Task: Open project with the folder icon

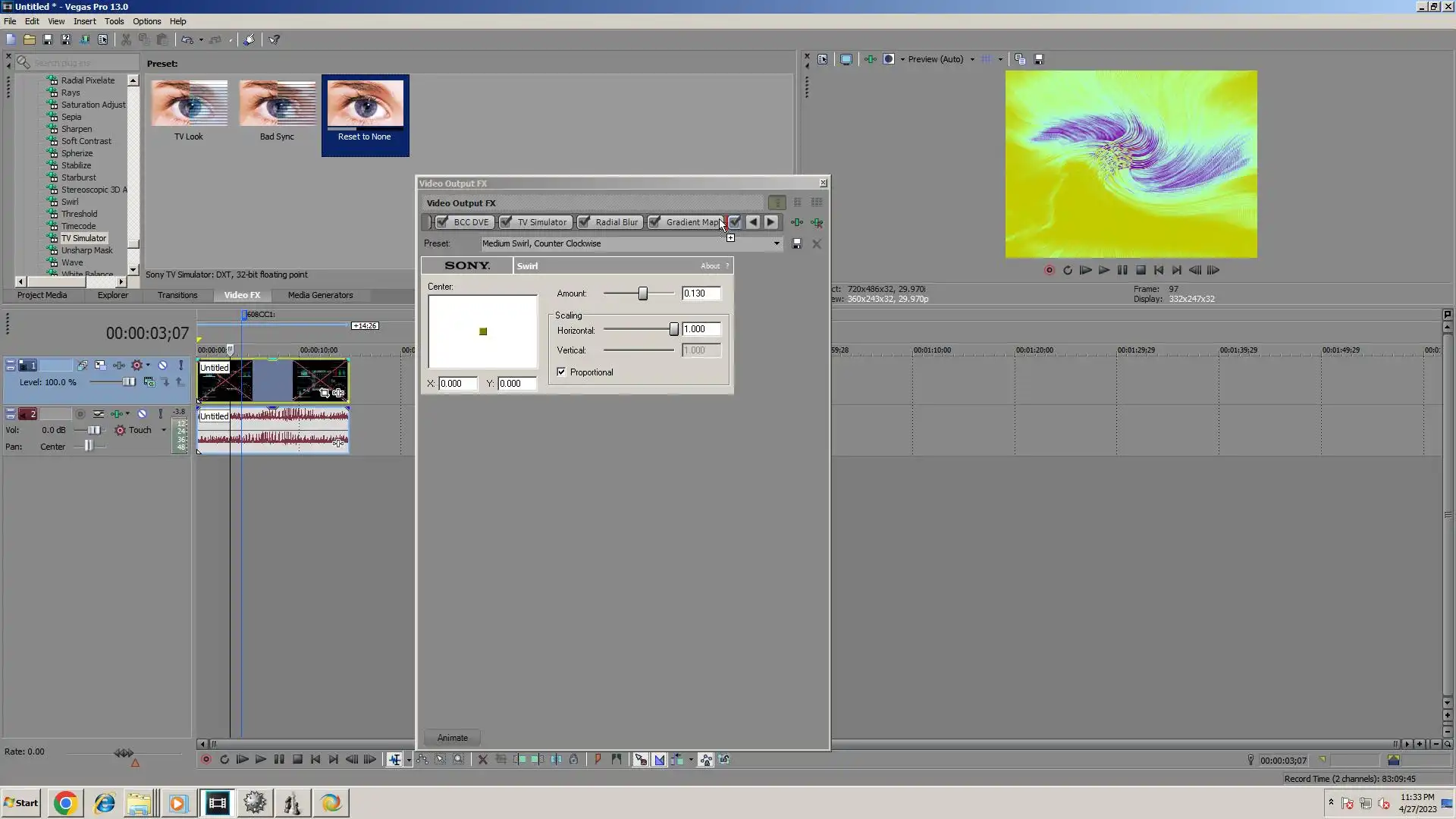Action: pyautogui.click(x=29, y=39)
